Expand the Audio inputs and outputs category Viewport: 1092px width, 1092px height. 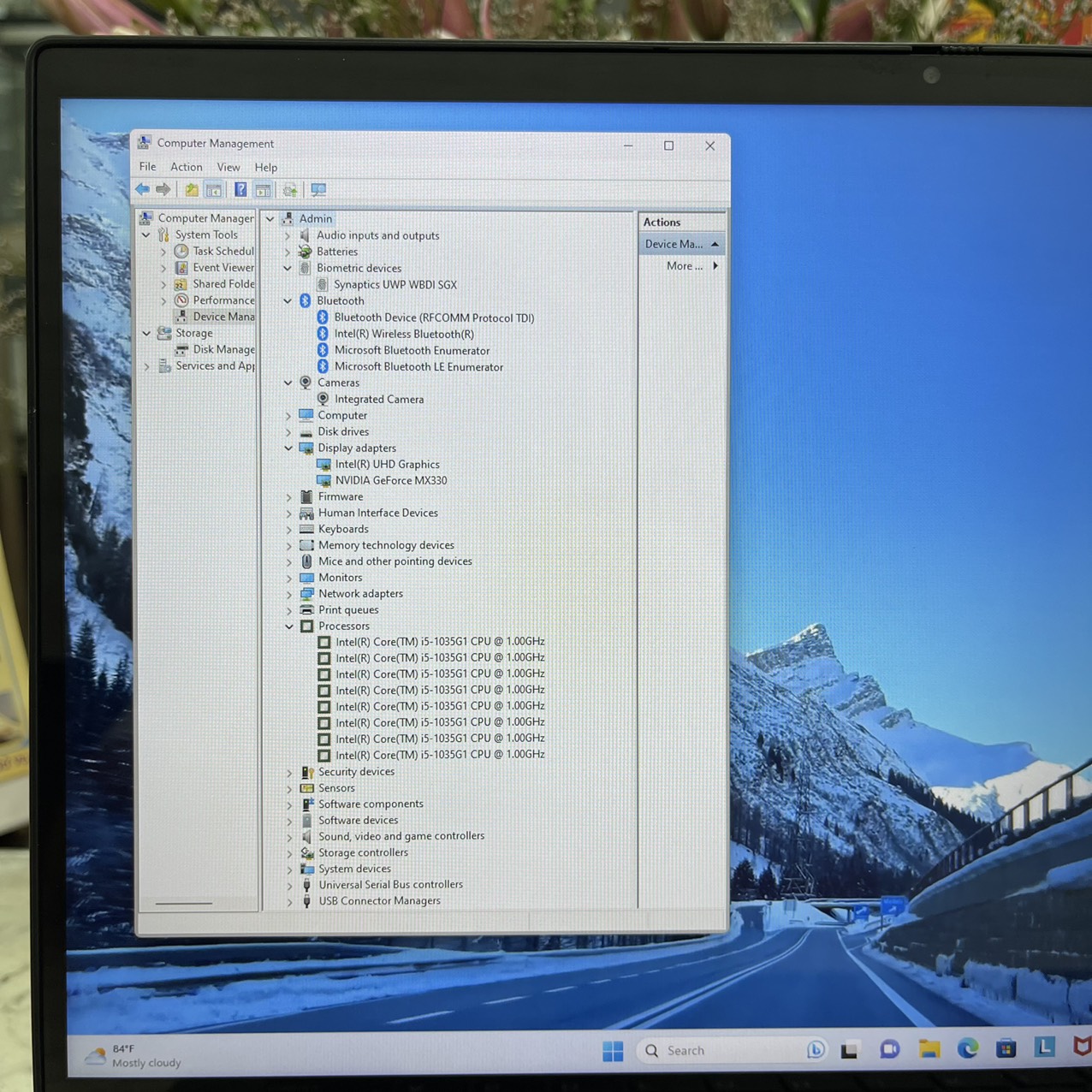click(288, 235)
